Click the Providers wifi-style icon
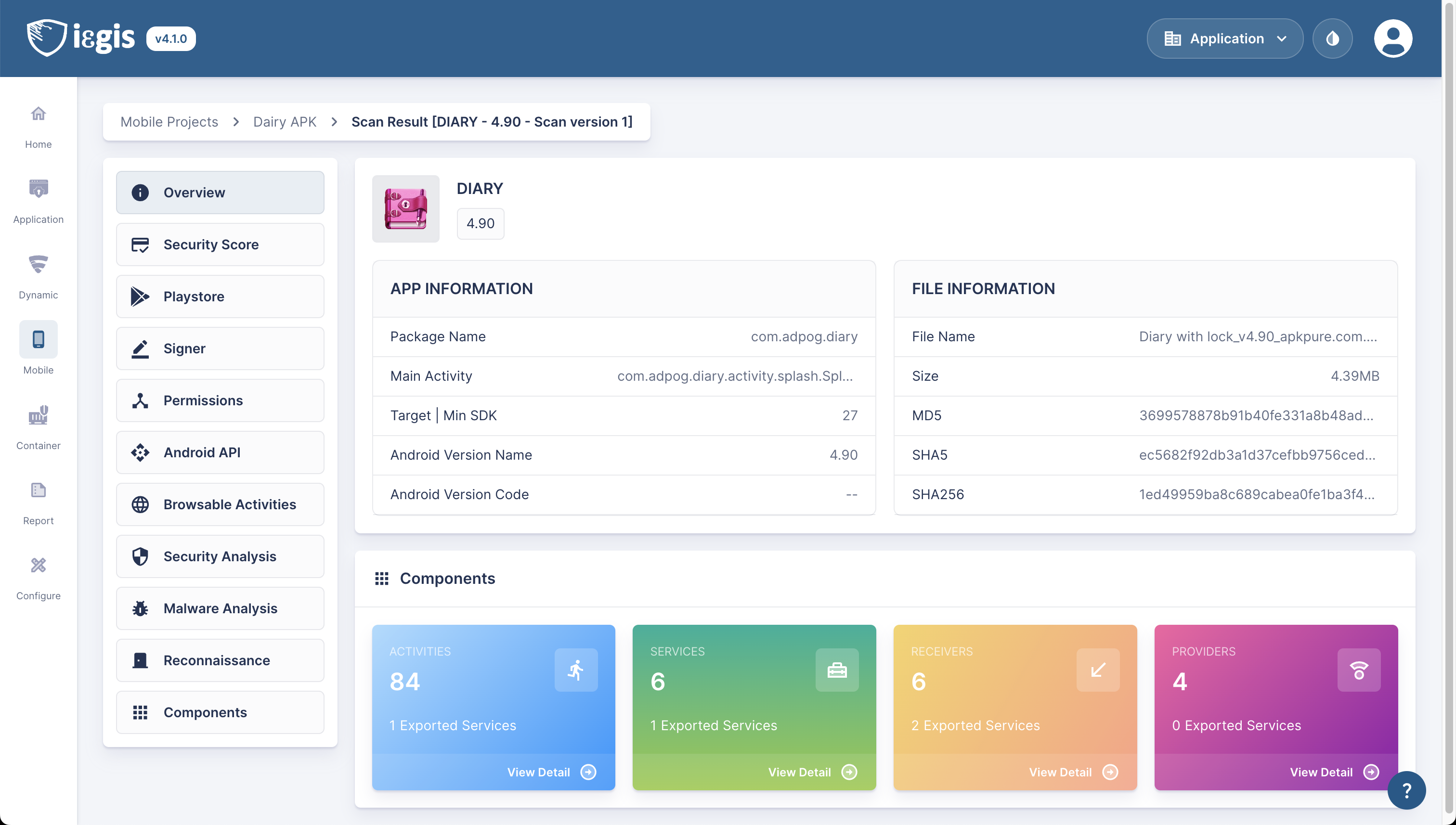 [x=1359, y=670]
